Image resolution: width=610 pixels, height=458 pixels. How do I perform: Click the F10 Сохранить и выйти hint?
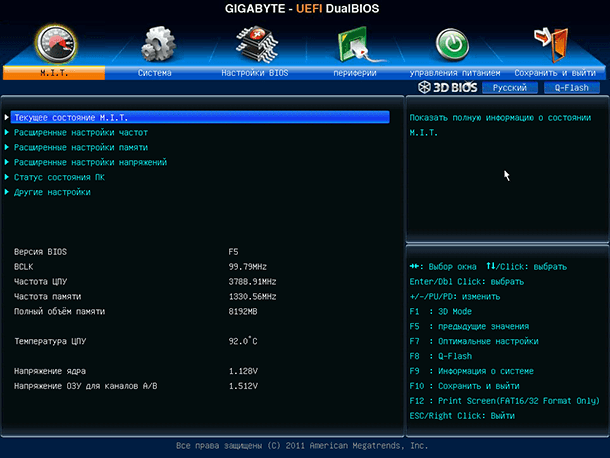[465, 386]
